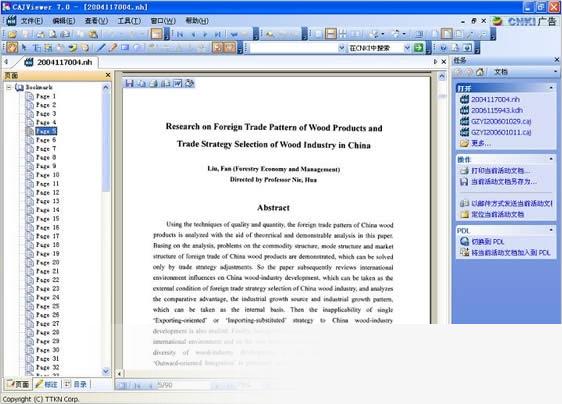Select Page 12 in bookmark tree
Image resolution: width=562 pixels, height=404 pixels.
click(47, 193)
